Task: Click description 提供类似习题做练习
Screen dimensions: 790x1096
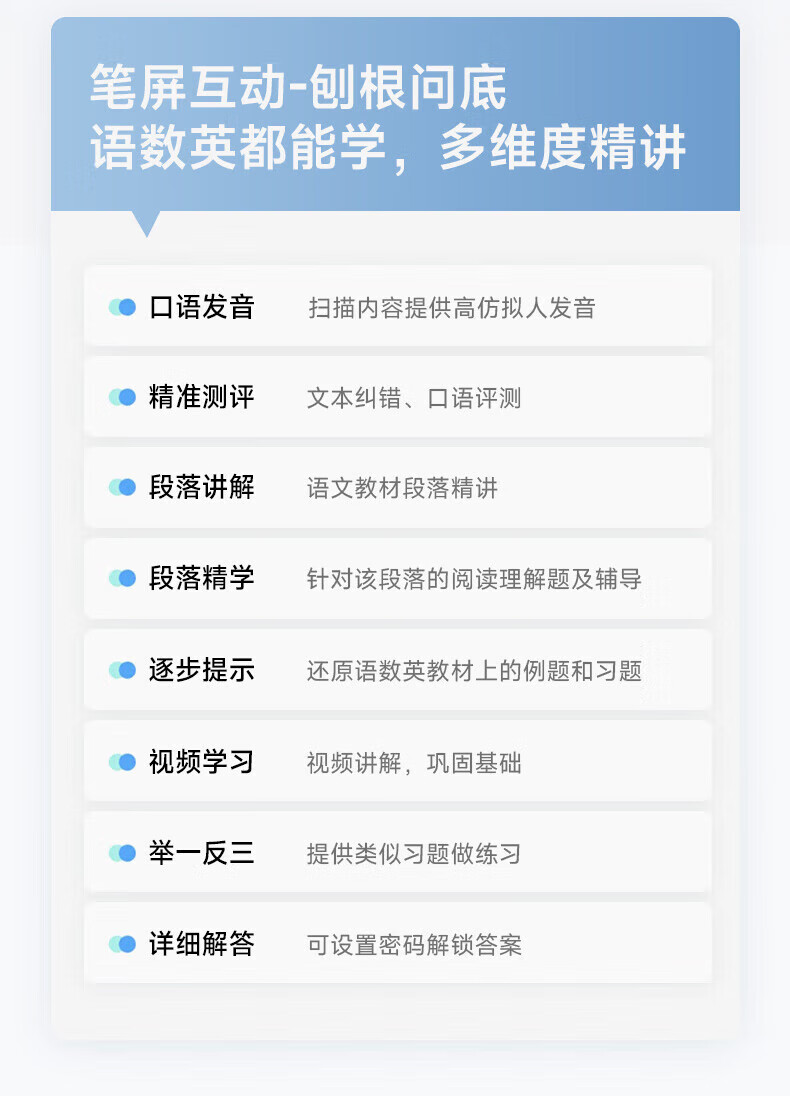Action: pyautogui.click(x=413, y=854)
